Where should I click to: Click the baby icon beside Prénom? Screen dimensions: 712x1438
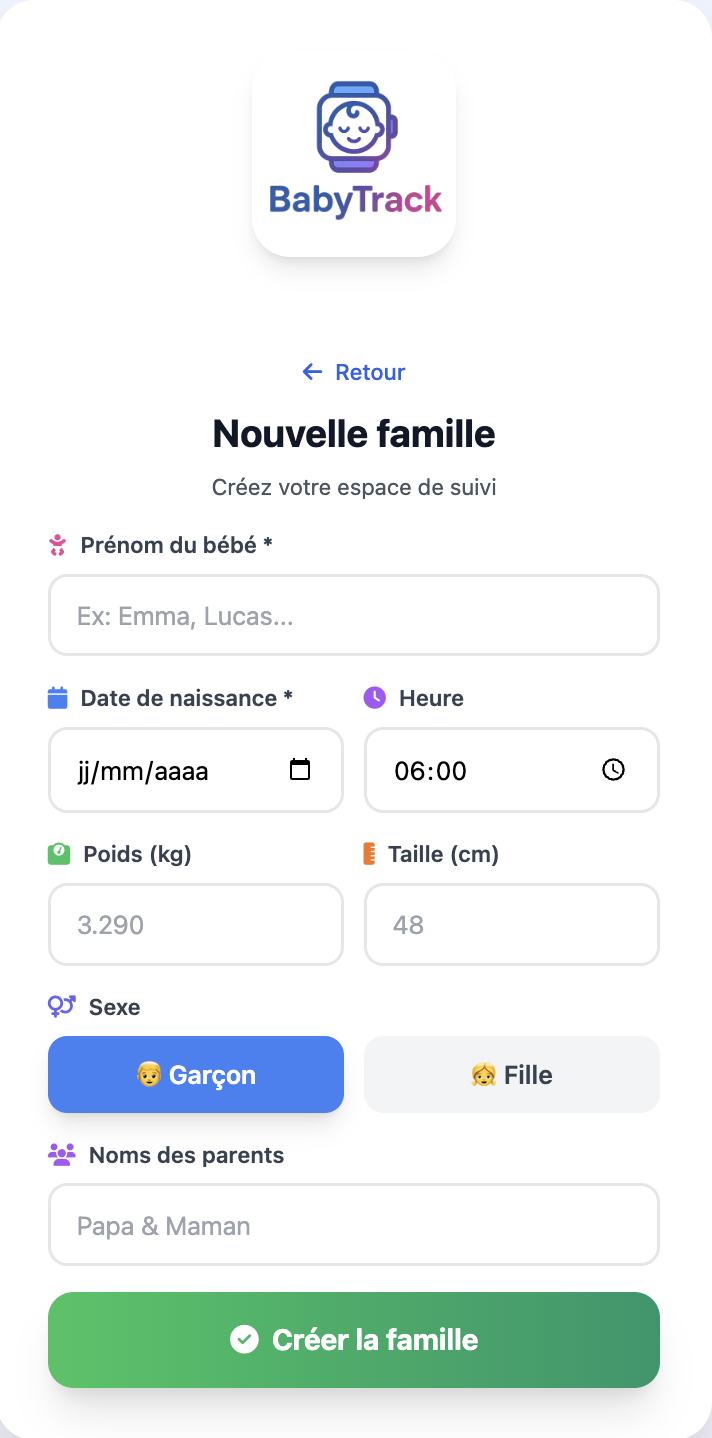[58, 545]
